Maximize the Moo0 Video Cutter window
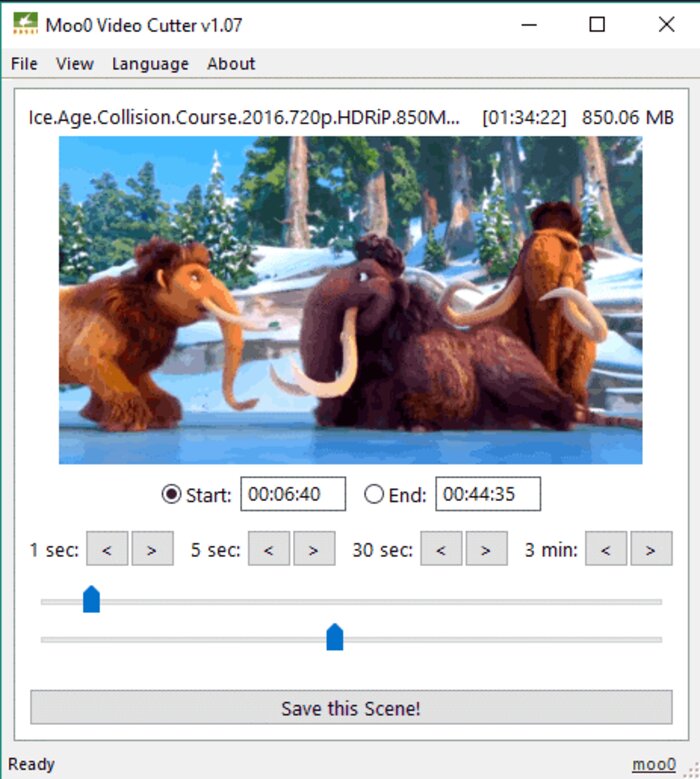Screen dimensions: 700x779 tap(597, 24)
